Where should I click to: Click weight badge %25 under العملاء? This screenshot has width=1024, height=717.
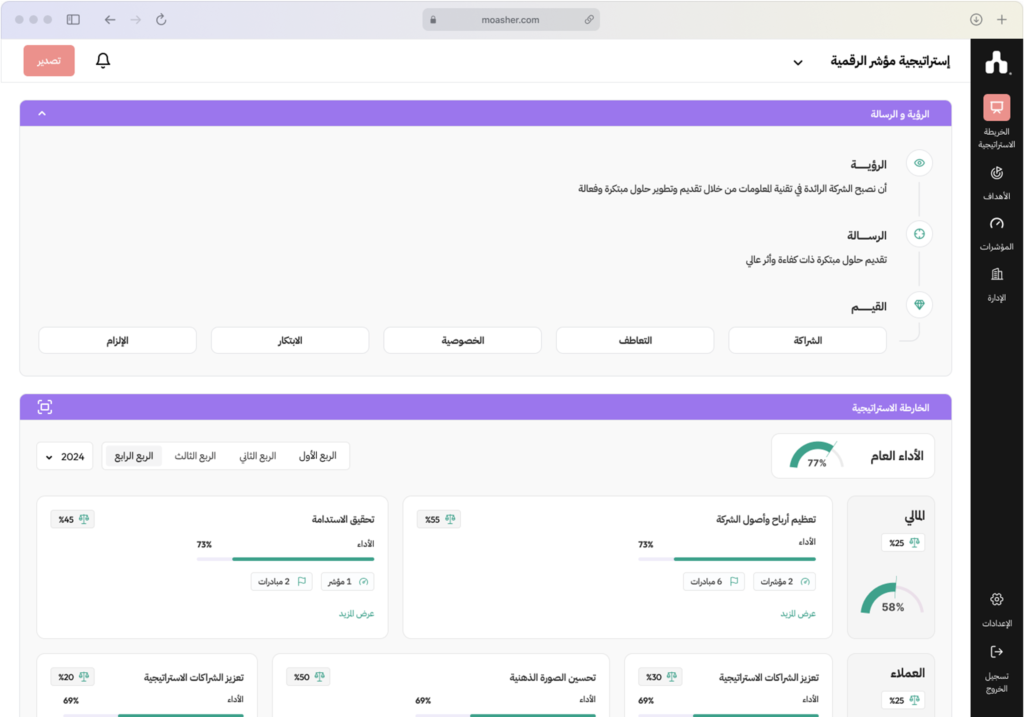tap(904, 700)
